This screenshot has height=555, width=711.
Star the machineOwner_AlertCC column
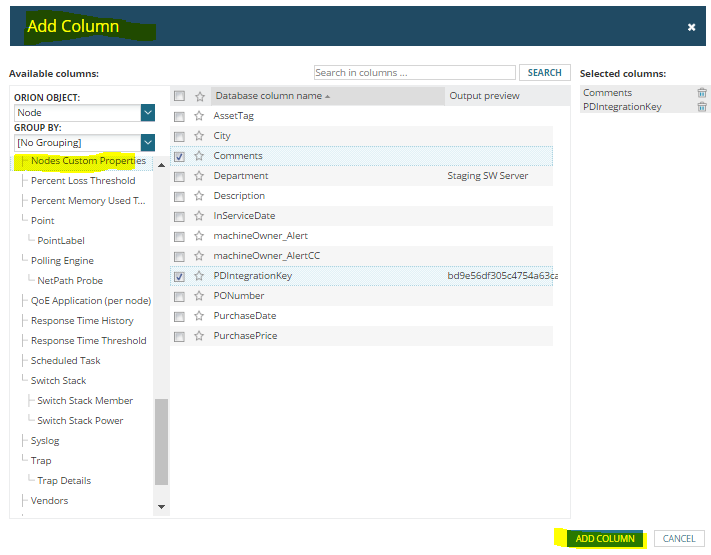pyautogui.click(x=199, y=256)
